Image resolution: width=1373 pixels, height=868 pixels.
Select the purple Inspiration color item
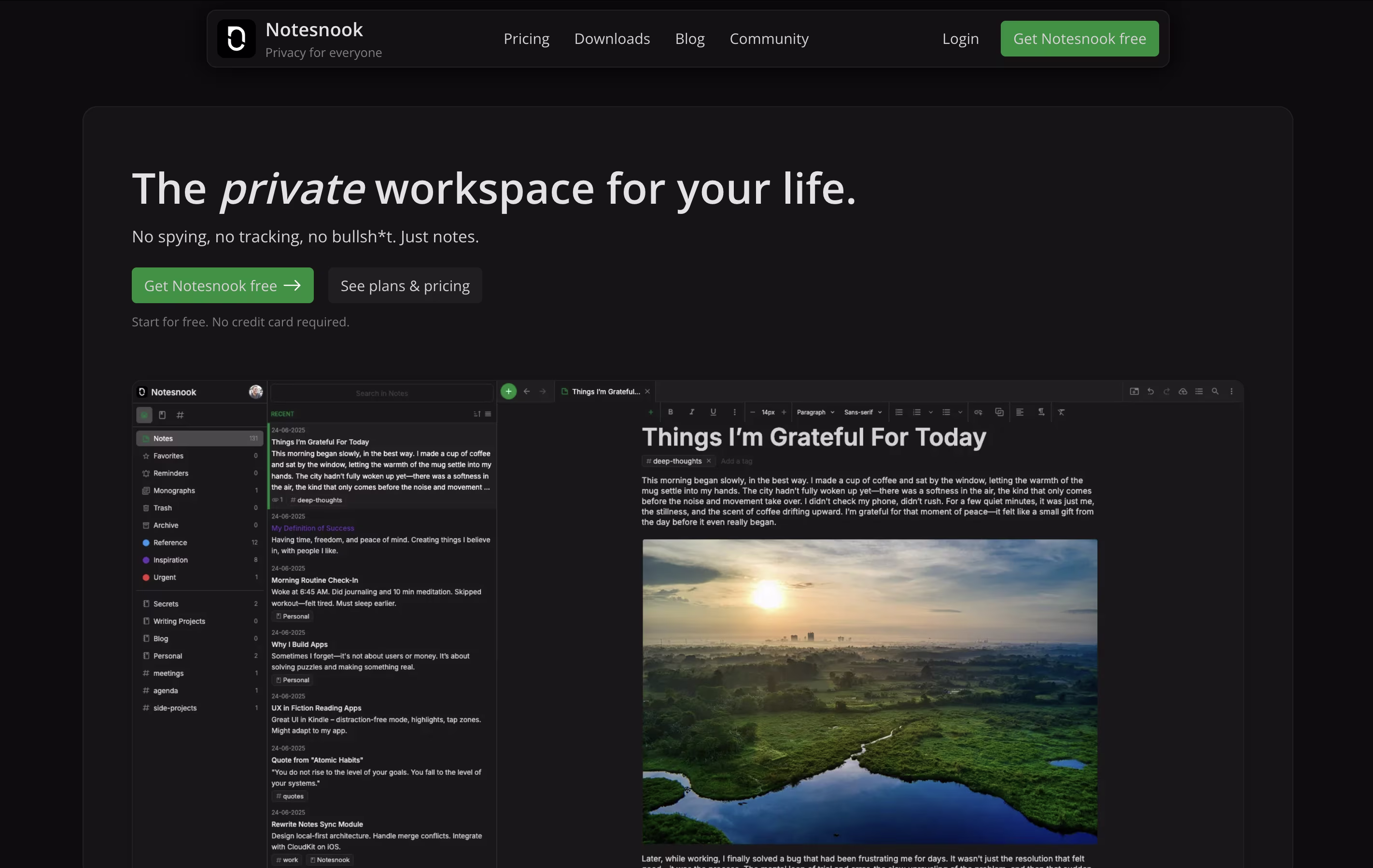199,560
